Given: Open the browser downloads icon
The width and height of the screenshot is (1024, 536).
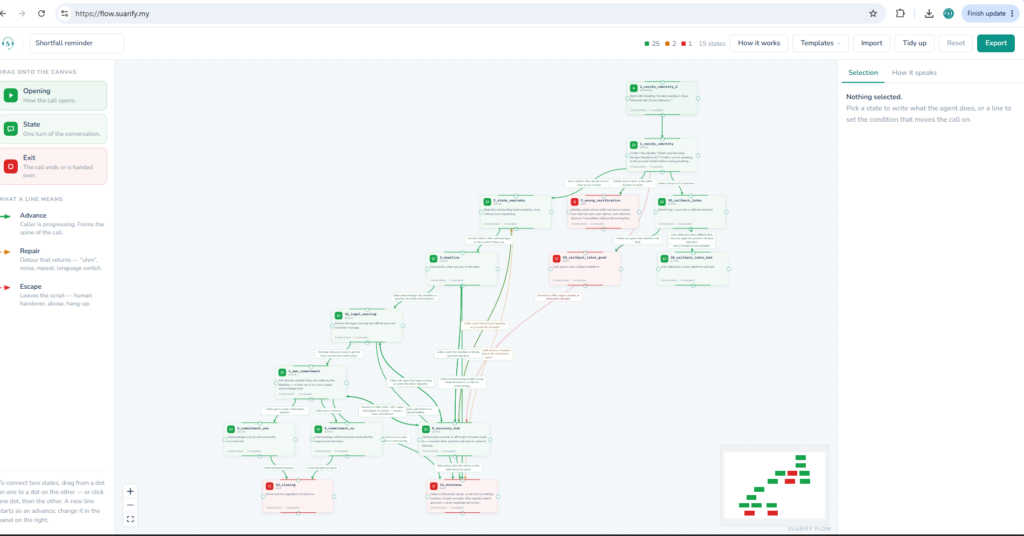Looking at the screenshot, I should coord(929,13).
